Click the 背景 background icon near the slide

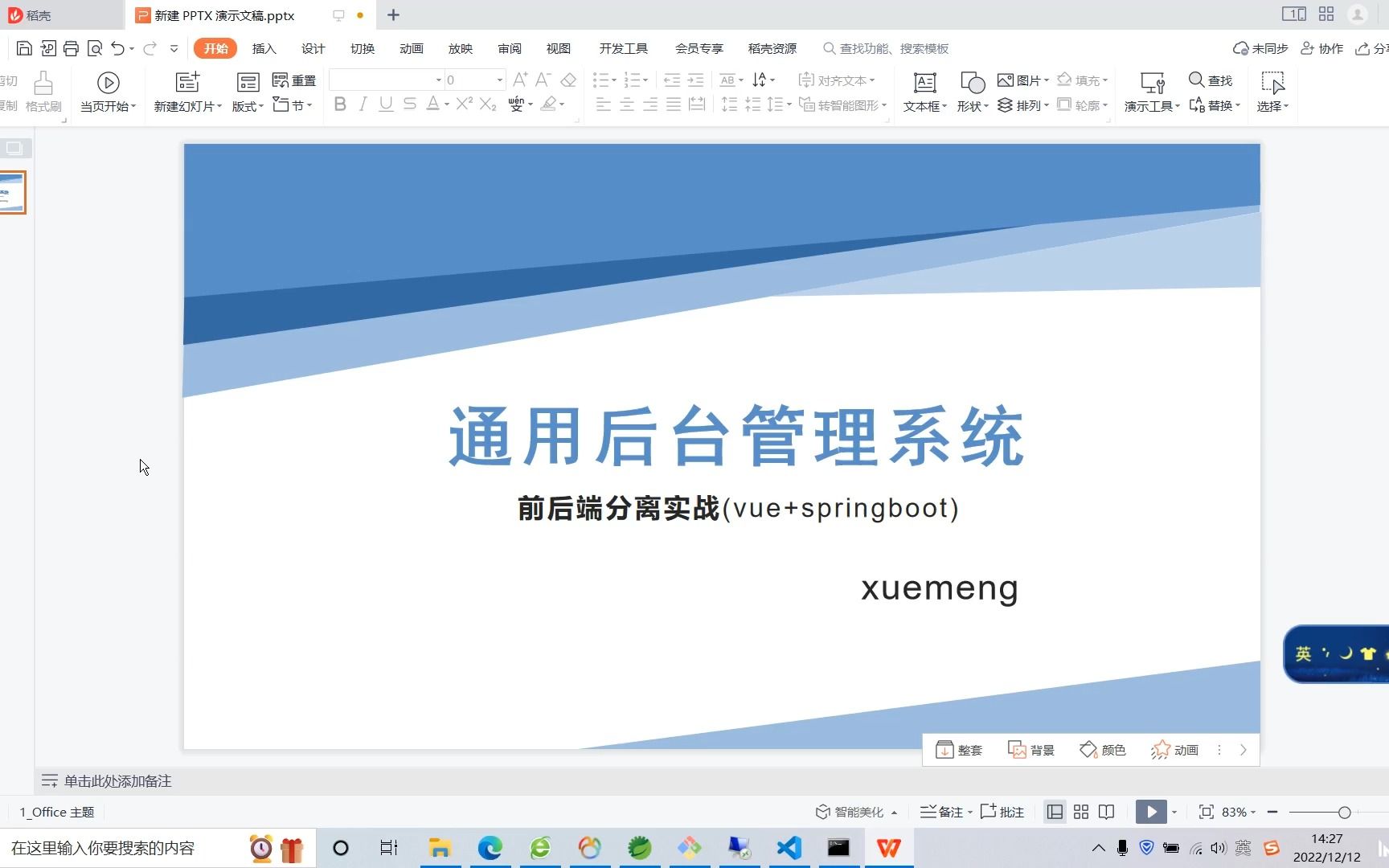pos(1031,749)
